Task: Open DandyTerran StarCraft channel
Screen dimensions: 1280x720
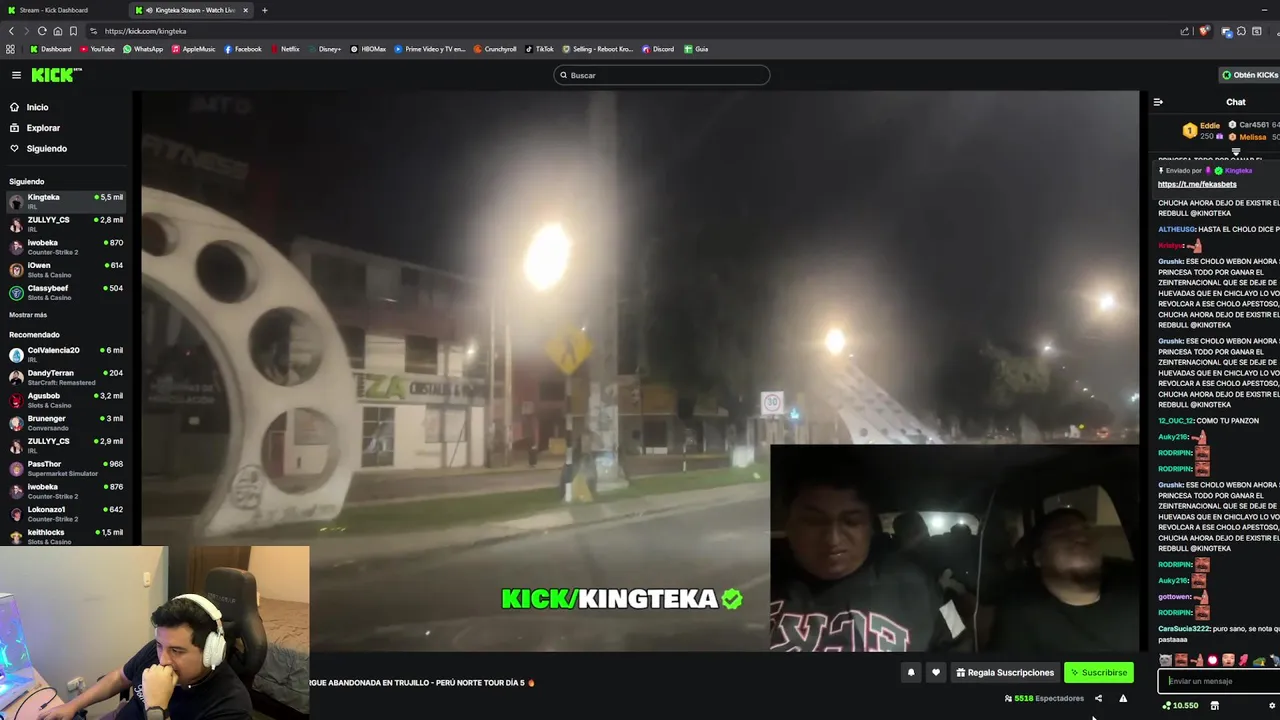Action: coord(66,377)
